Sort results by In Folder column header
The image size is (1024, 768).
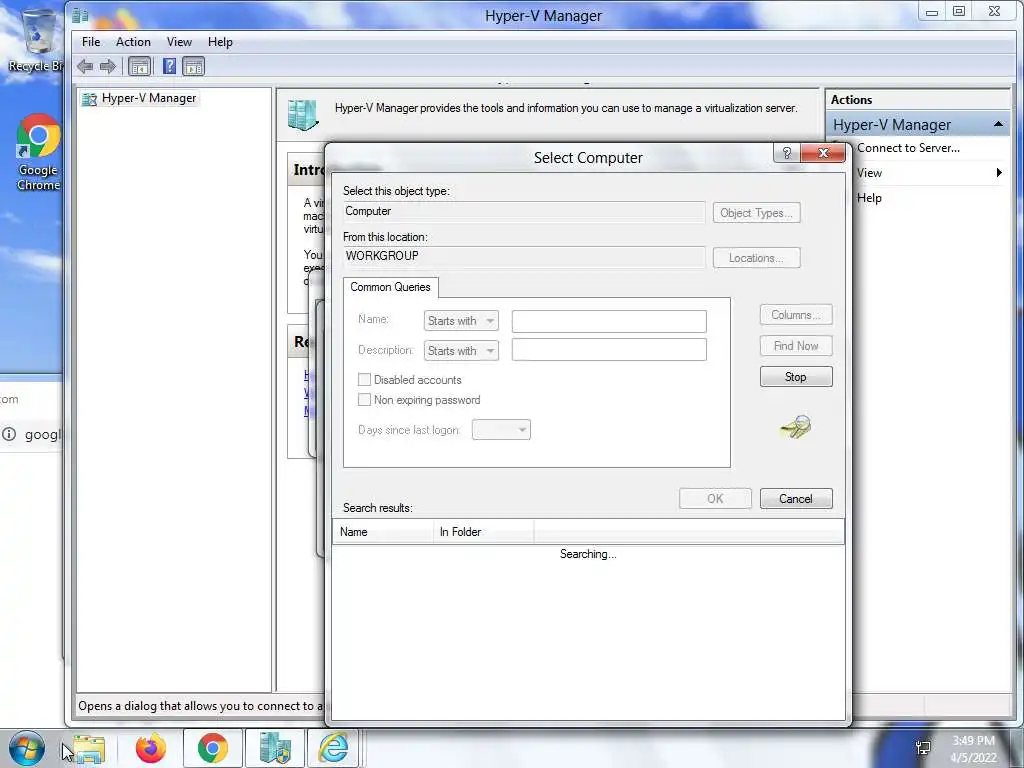tap(483, 532)
